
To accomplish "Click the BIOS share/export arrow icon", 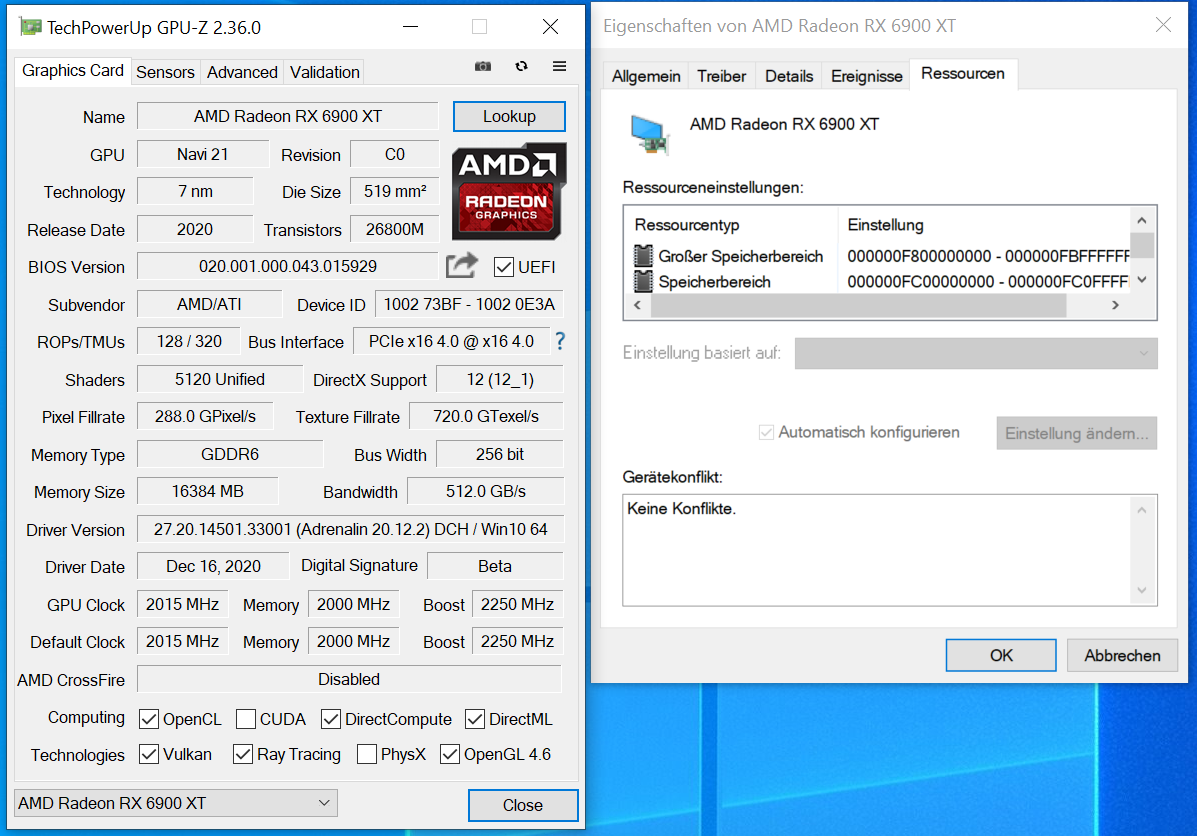I will [x=462, y=266].
